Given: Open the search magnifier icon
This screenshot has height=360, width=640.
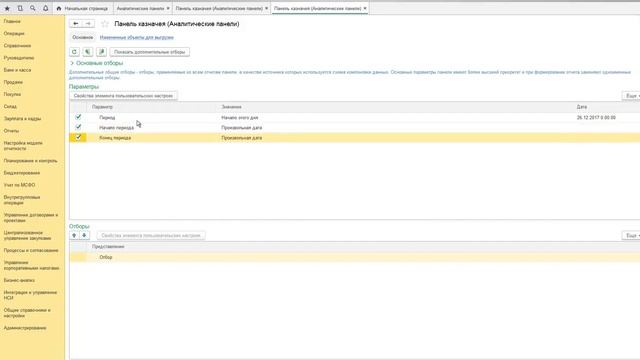Looking at the screenshot, I should tap(33, 8).
